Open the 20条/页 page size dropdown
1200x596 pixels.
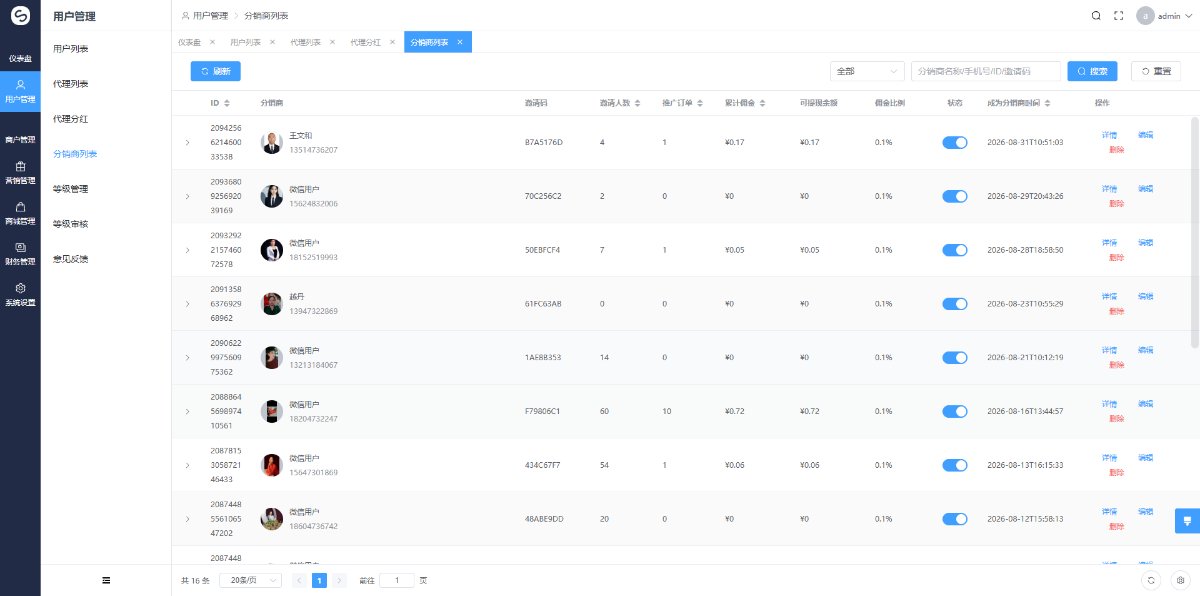click(250, 580)
